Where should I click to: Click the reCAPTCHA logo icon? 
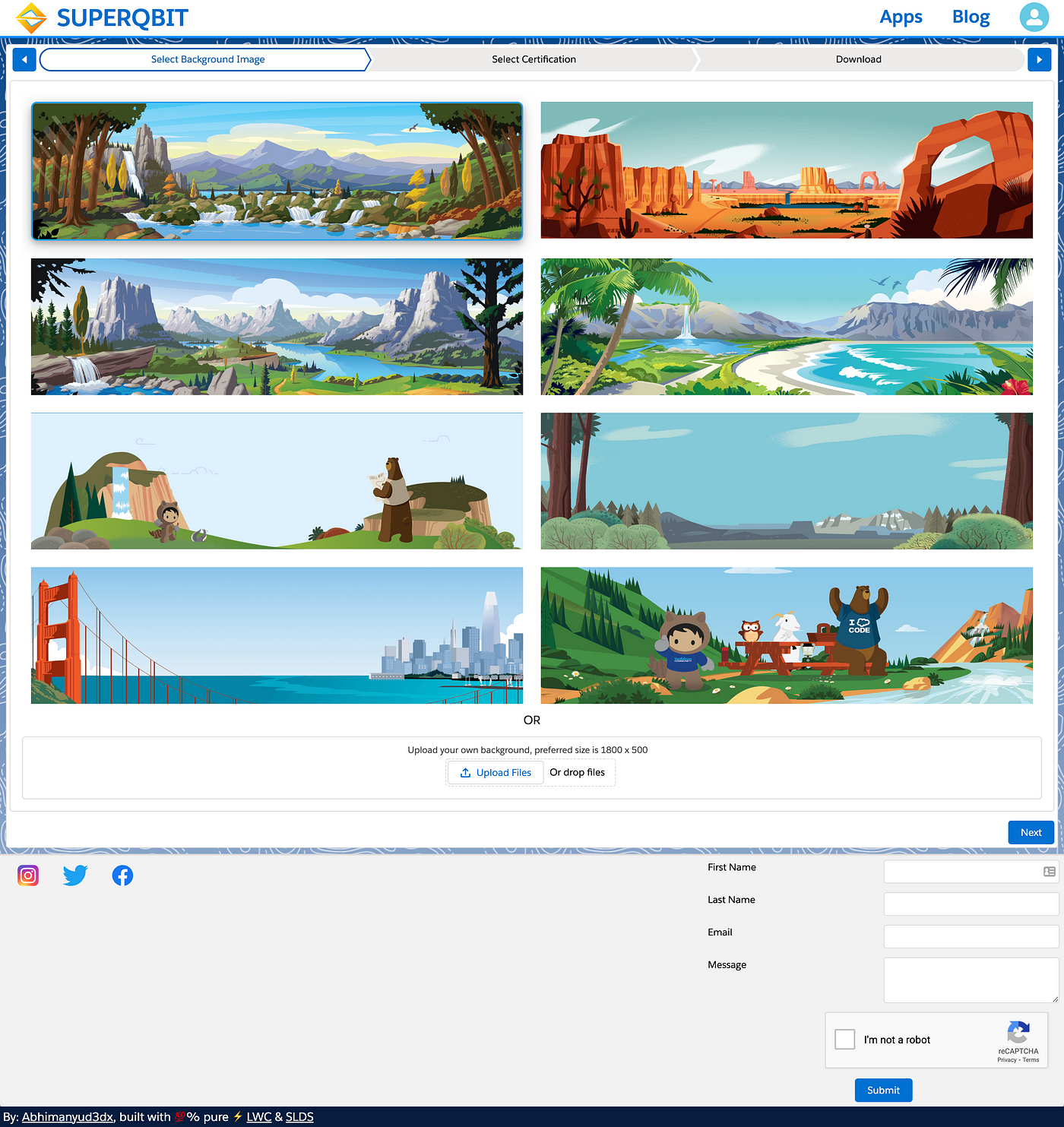point(1018,1033)
